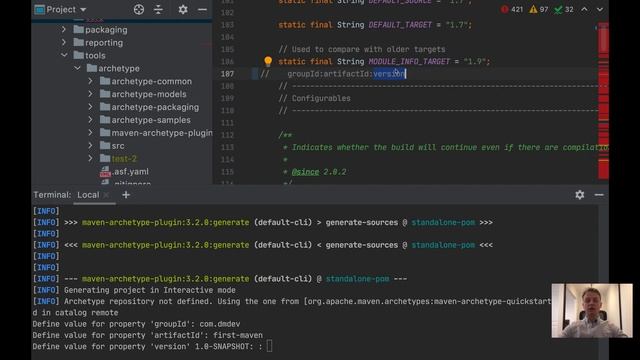Go to previous highlighted error arrow
This screenshot has height=360, width=640.
coord(584,9)
